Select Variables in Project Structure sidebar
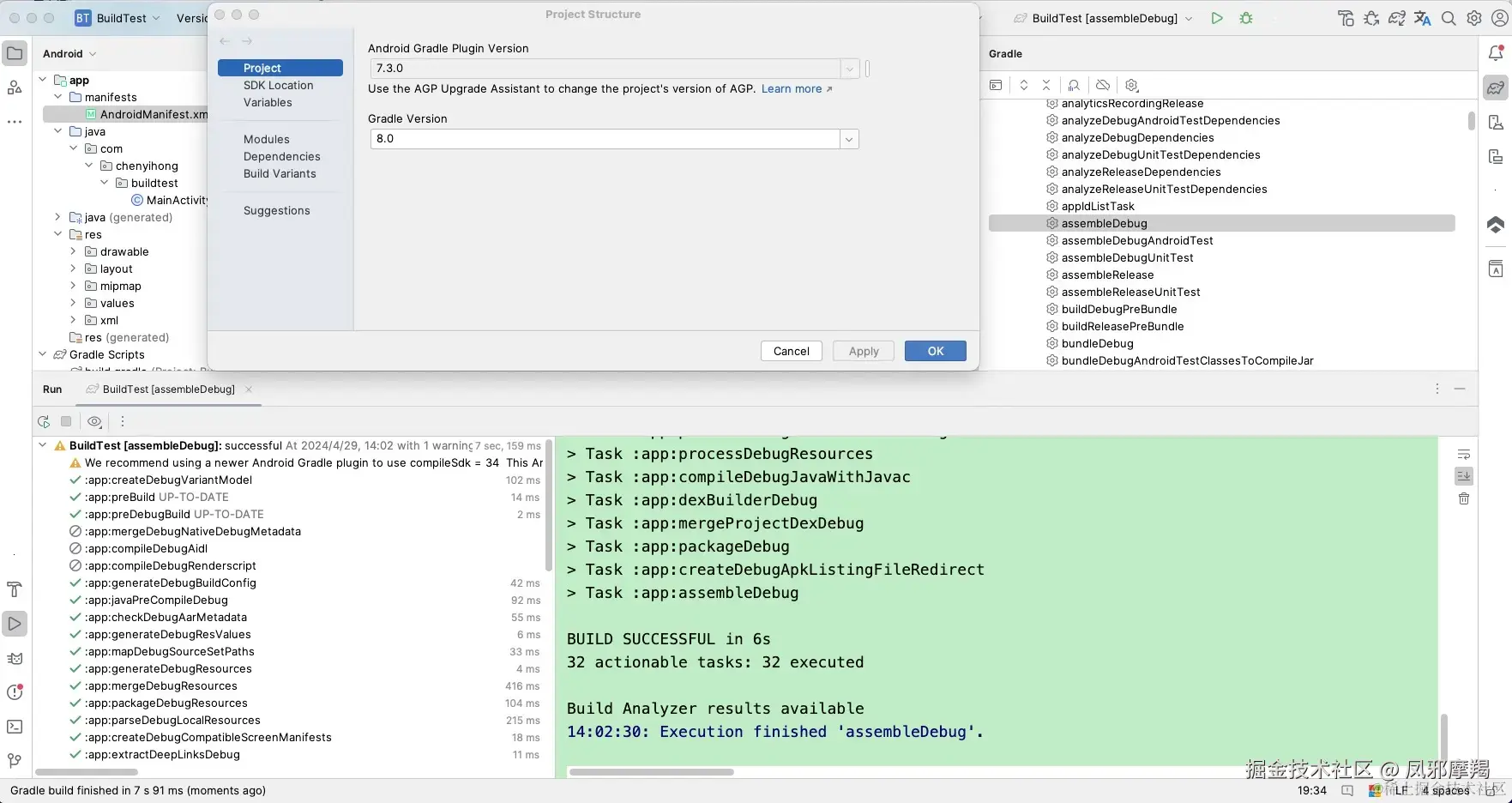Image resolution: width=1512 pixels, height=803 pixels. pos(268,102)
